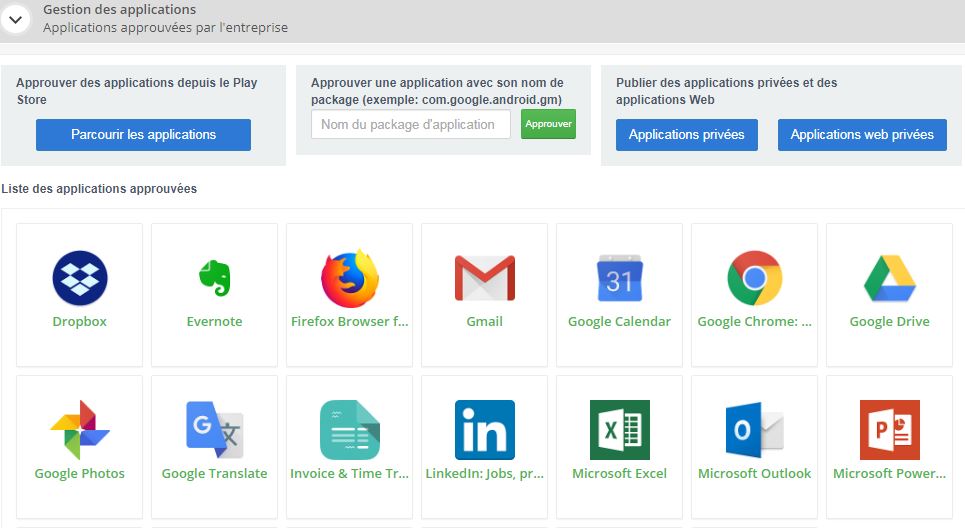
Task: Click Liste des applications approuvées heading
Action: coord(99,189)
